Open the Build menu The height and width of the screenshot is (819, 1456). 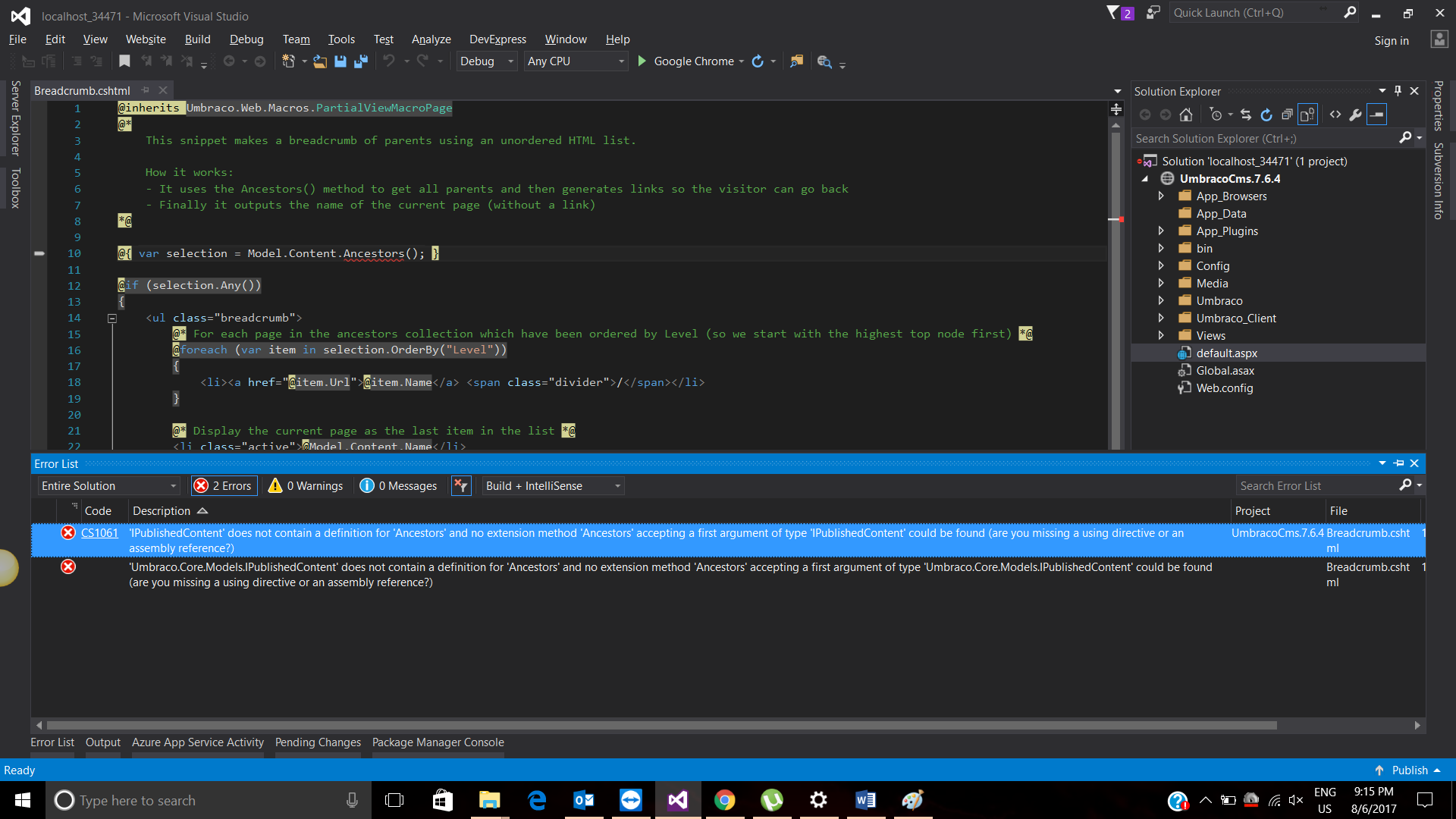pos(197,39)
